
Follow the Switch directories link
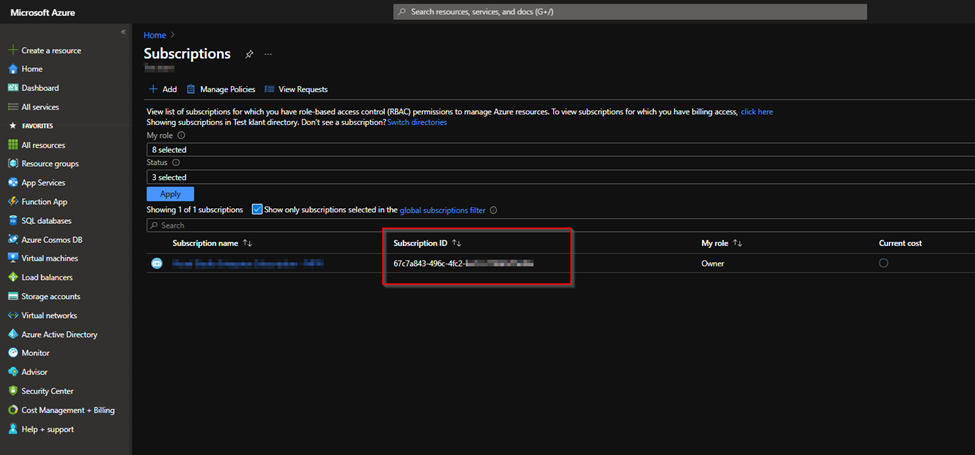click(x=417, y=122)
